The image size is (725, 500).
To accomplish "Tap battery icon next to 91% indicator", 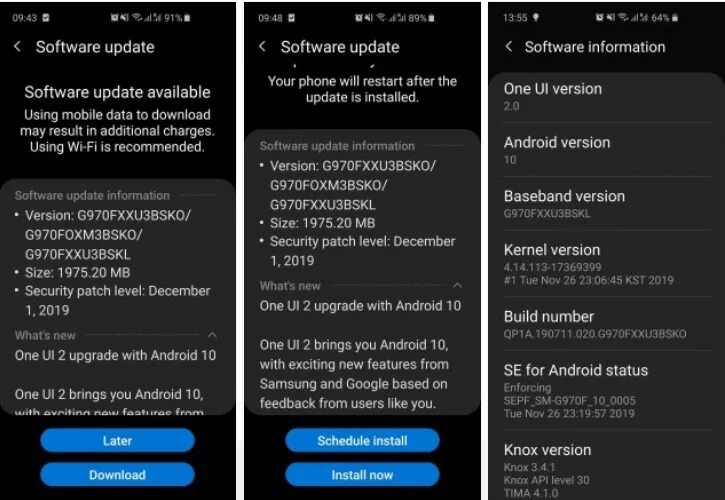I will [187, 18].
